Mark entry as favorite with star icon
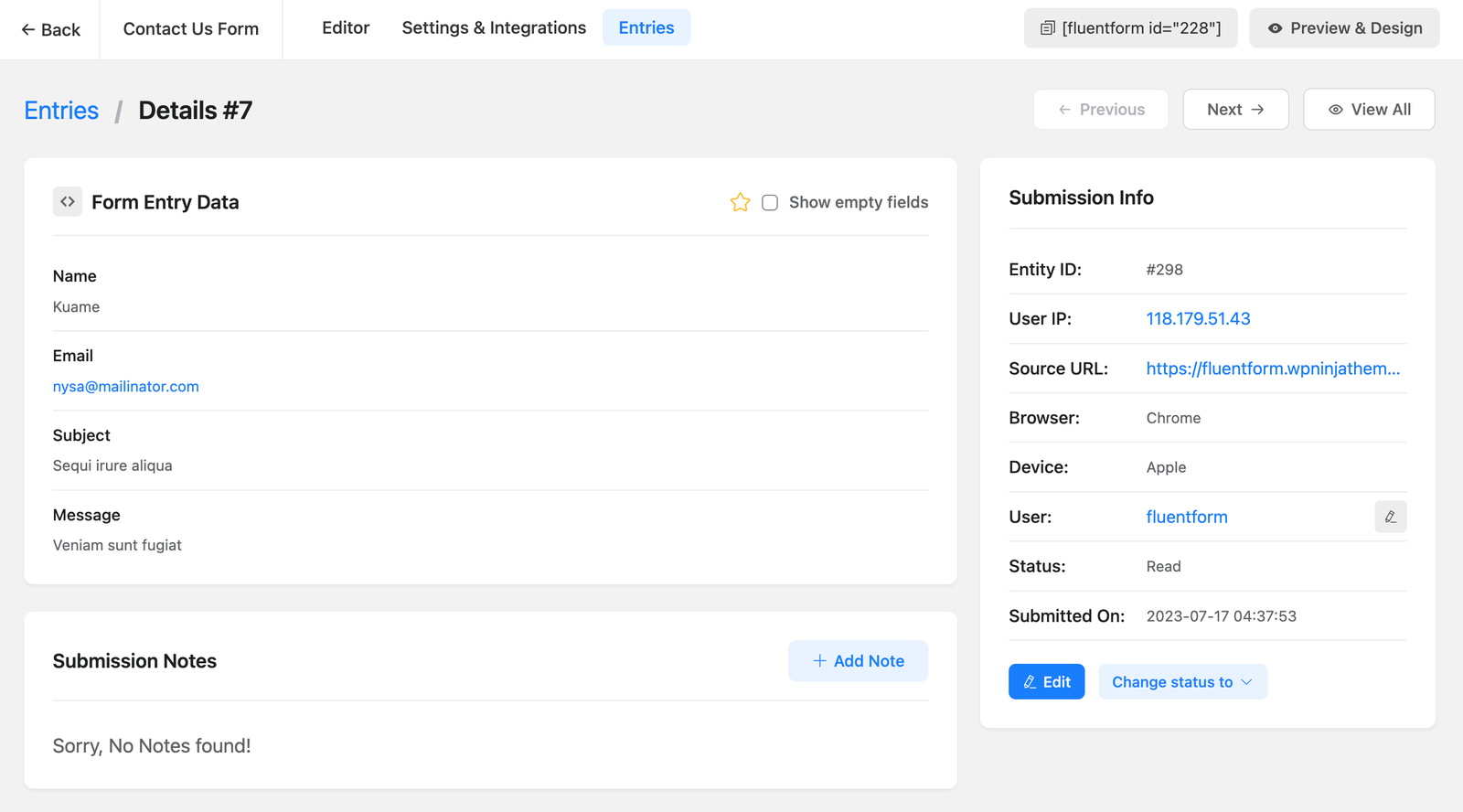The width and height of the screenshot is (1463, 812). click(740, 202)
